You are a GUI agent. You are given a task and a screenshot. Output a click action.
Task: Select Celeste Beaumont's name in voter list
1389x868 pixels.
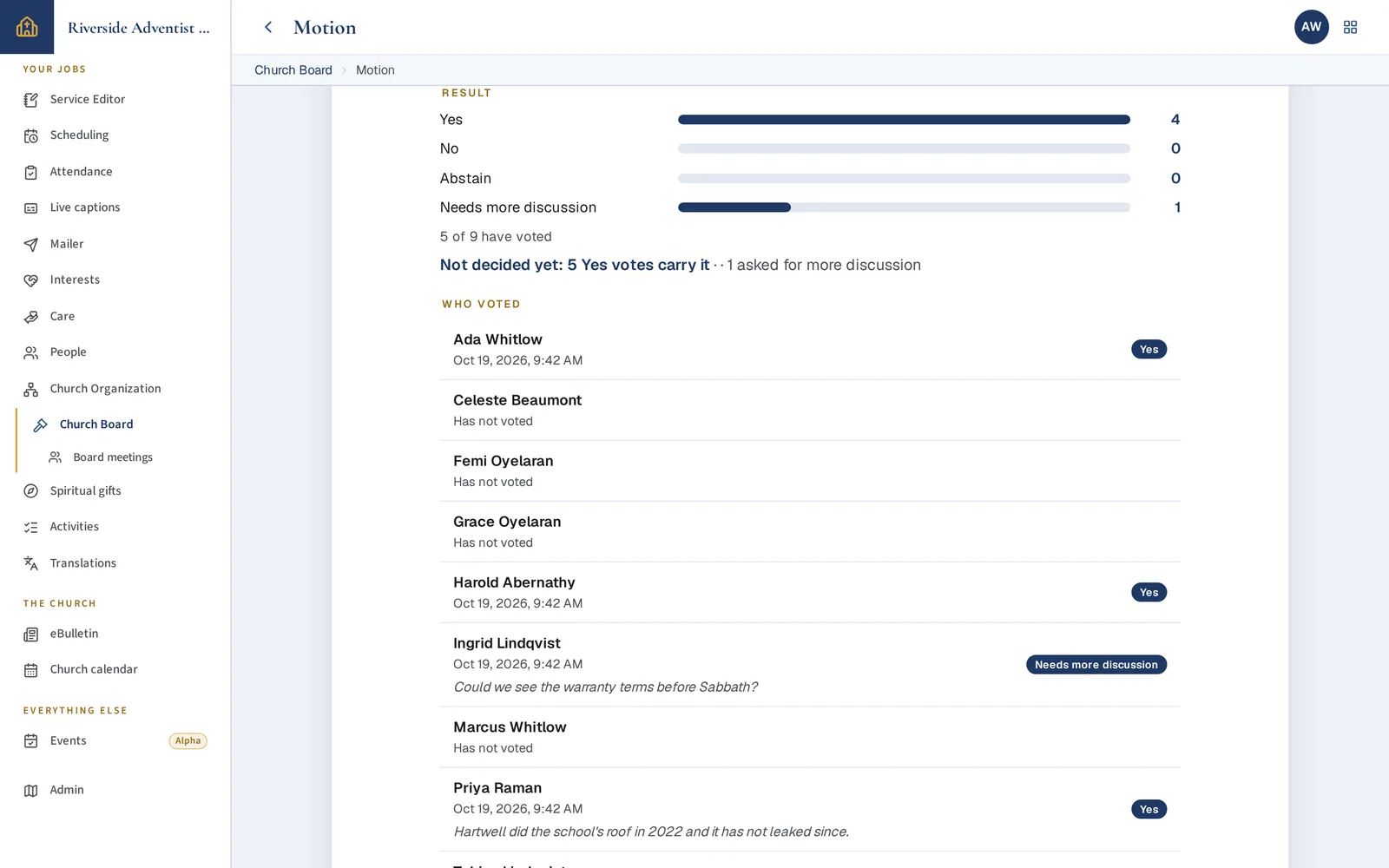pos(517,400)
